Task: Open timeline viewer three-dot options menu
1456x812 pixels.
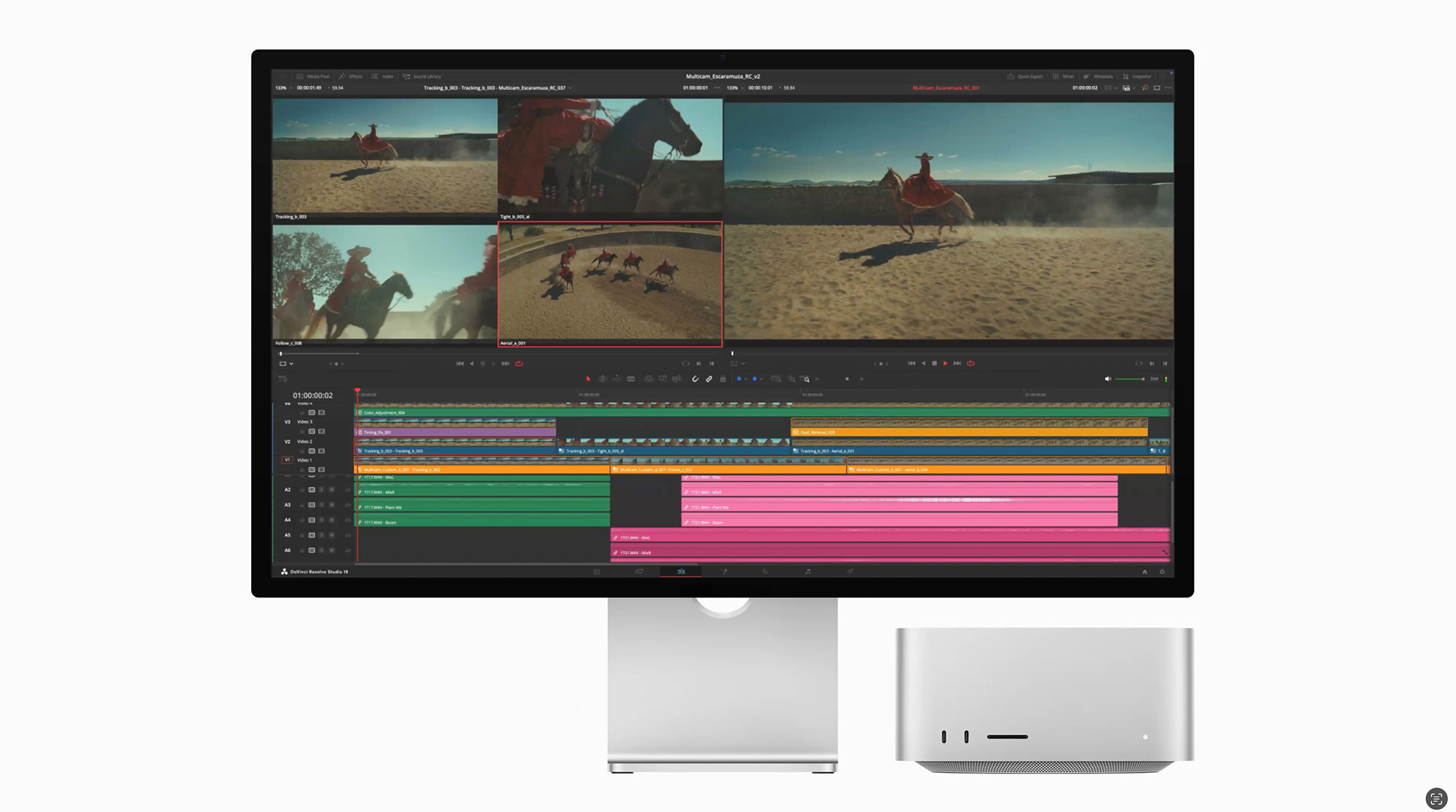Action: pyautogui.click(x=1168, y=88)
